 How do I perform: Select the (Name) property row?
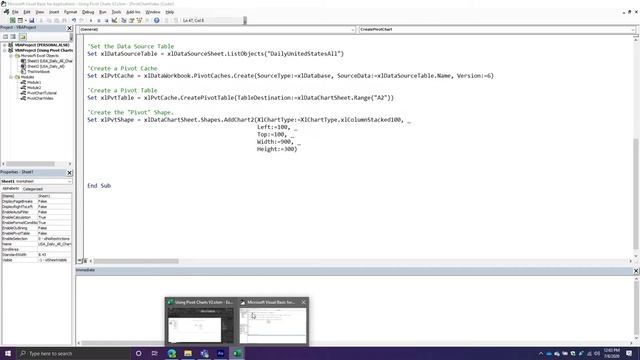[36, 196]
